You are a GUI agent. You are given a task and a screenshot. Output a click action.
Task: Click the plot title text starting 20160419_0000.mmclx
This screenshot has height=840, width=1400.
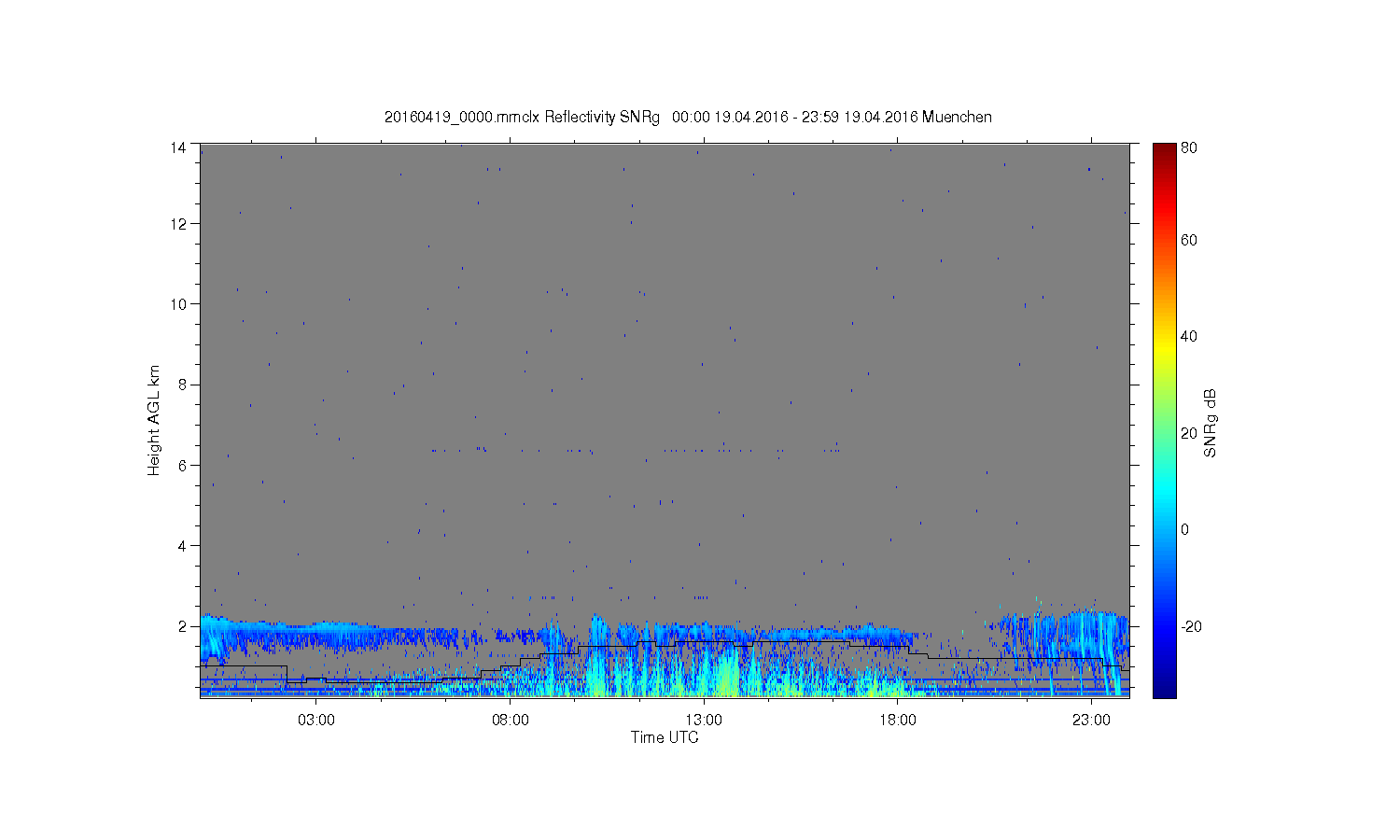click(x=688, y=118)
